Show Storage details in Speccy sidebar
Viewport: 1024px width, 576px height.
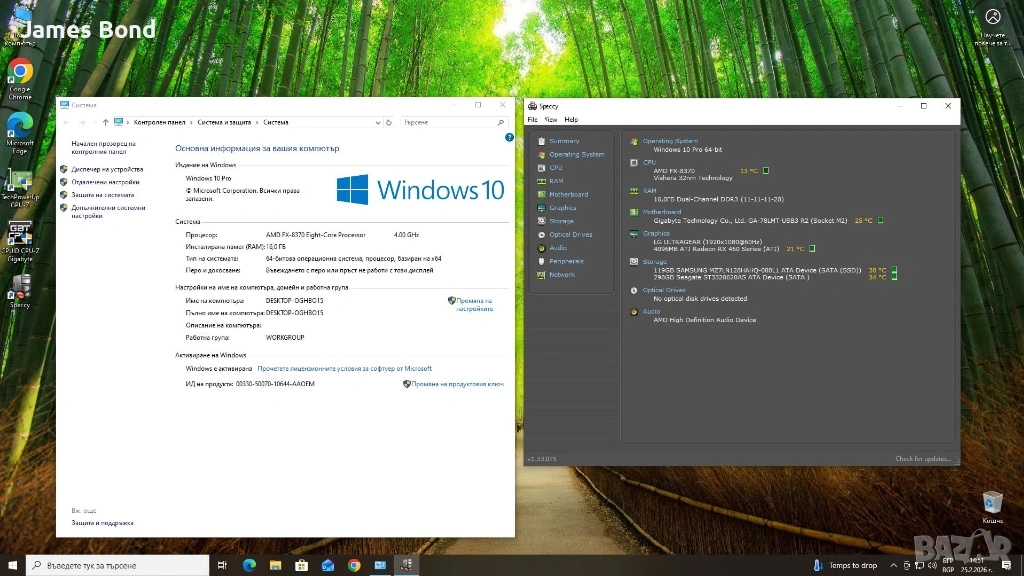[561, 221]
